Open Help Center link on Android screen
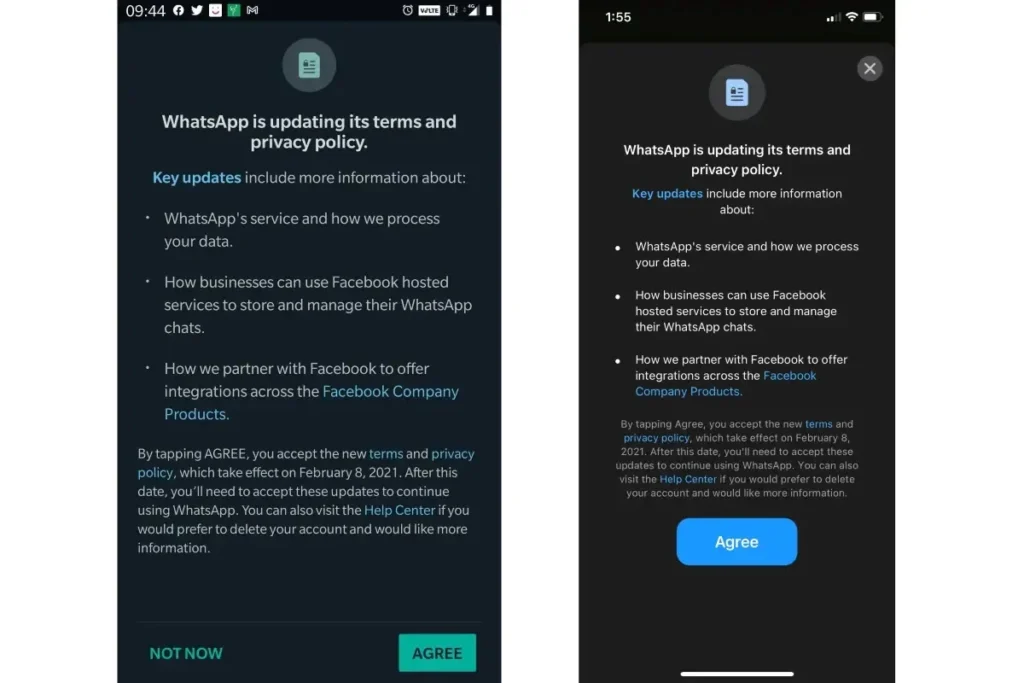Image resolution: width=1024 pixels, height=683 pixels. (x=399, y=510)
